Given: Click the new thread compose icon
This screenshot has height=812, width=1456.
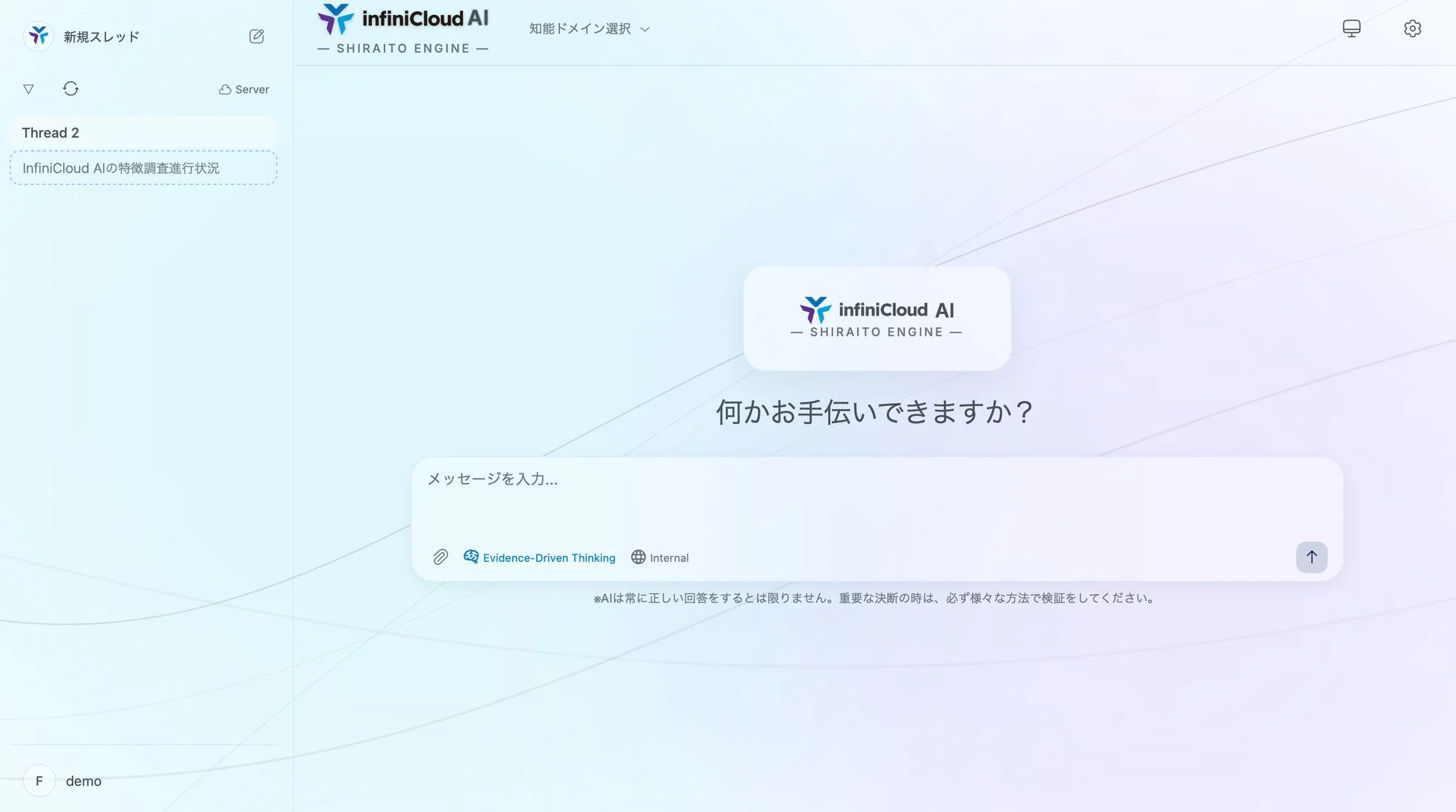Looking at the screenshot, I should 256,37.
